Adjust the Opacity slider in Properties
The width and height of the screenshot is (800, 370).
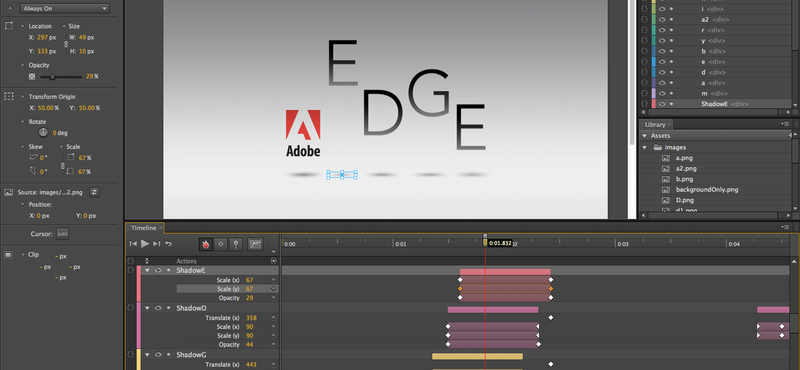[x=52, y=77]
